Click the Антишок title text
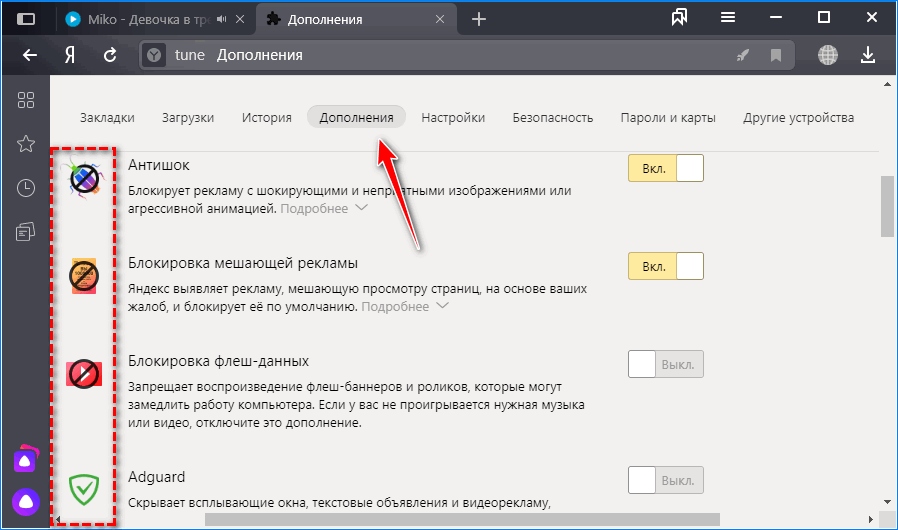Screen dimensions: 898x530 coord(159,165)
